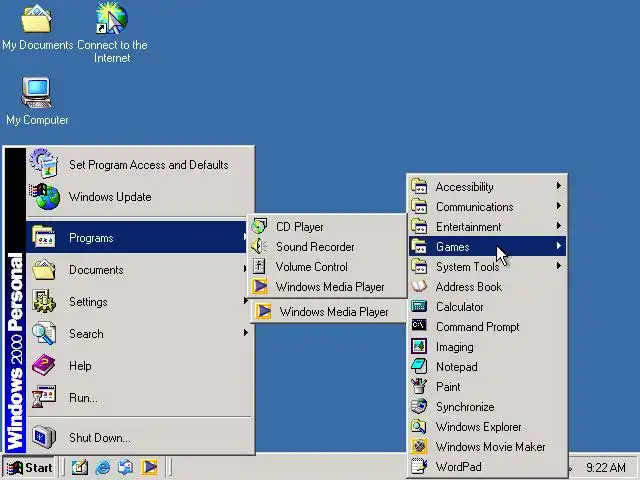Open Imaging application icon

pyautogui.click(x=419, y=346)
